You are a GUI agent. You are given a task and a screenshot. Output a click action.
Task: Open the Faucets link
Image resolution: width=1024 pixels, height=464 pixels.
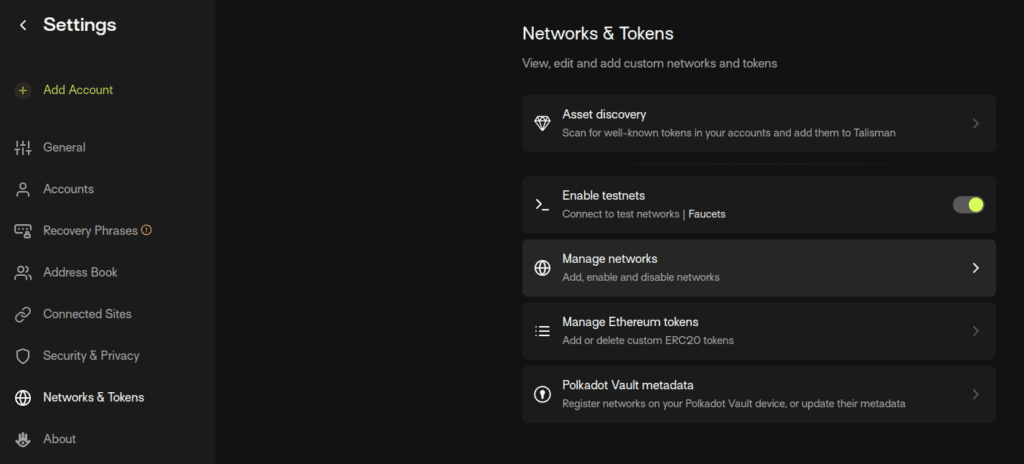[707, 214]
